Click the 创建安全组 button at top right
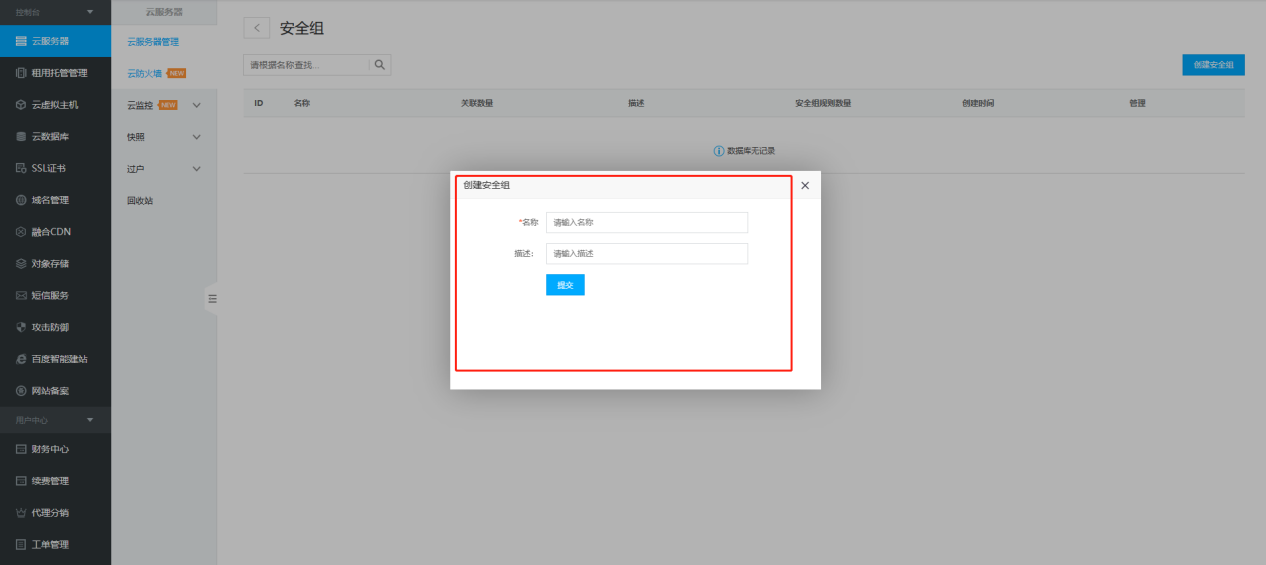The image size is (1266, 565). coord(1213,65)
